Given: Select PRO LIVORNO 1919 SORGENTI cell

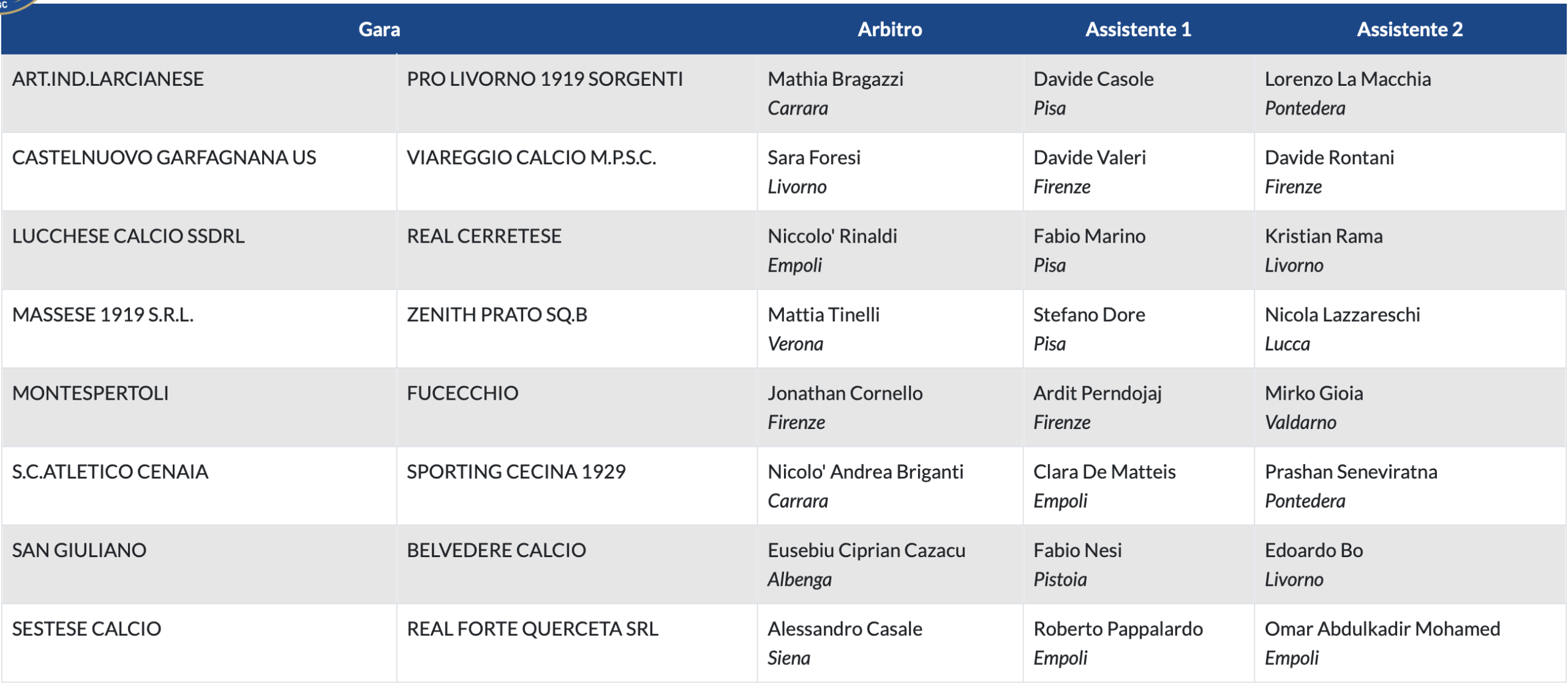Looking at the screenshot, I should (x=545, y=79).
